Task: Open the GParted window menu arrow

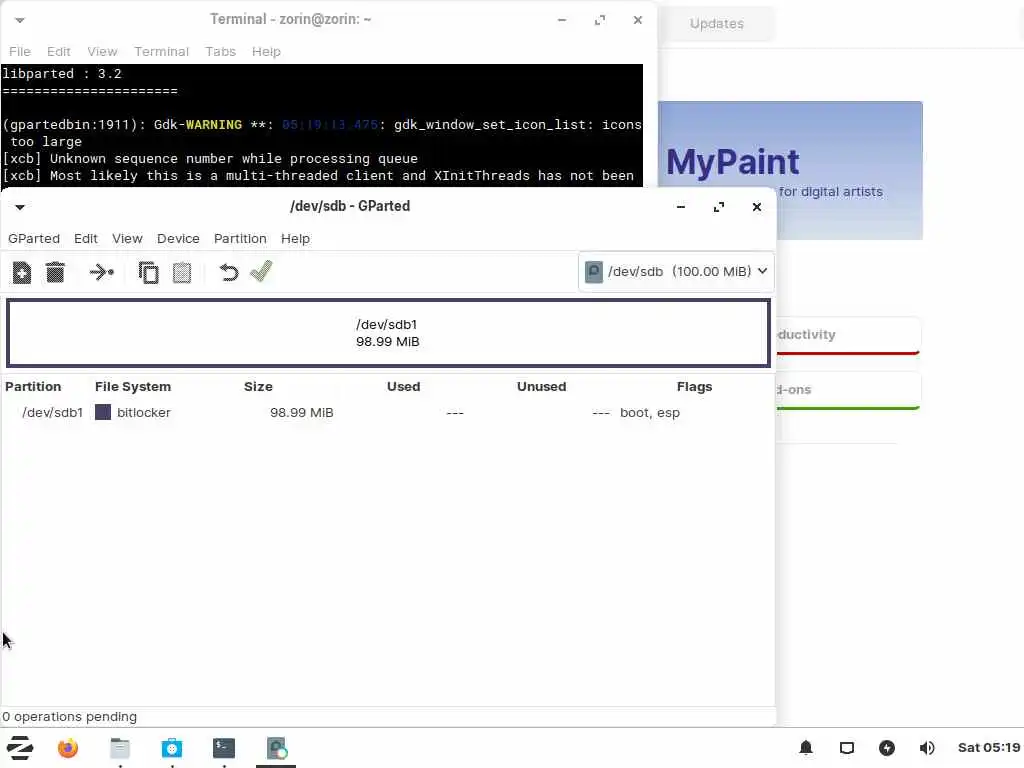Action: 20,207
